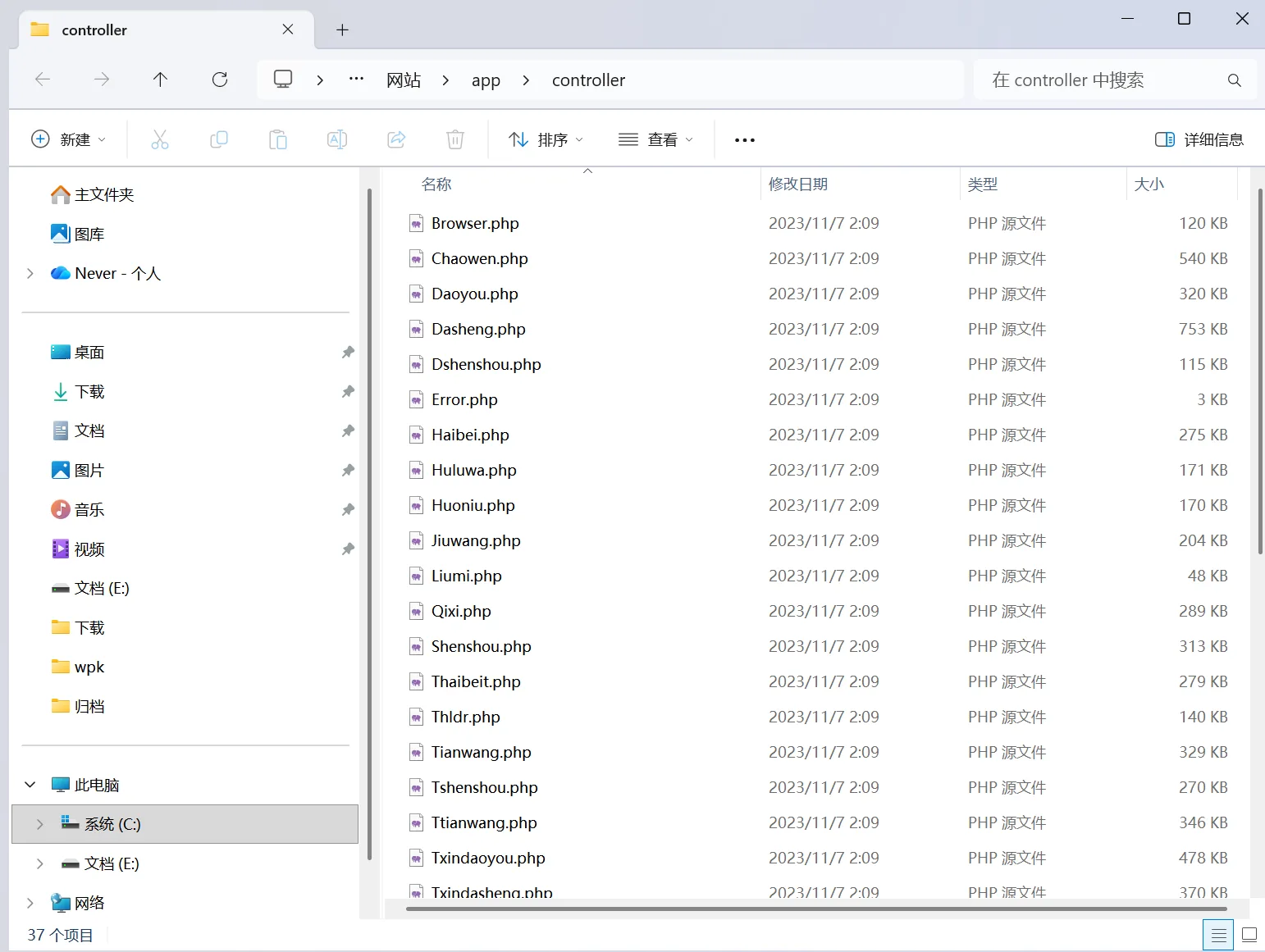Switch to details list view in status bar
The width and height of the screenshot is (1265, 952).
pos(1219,935)
